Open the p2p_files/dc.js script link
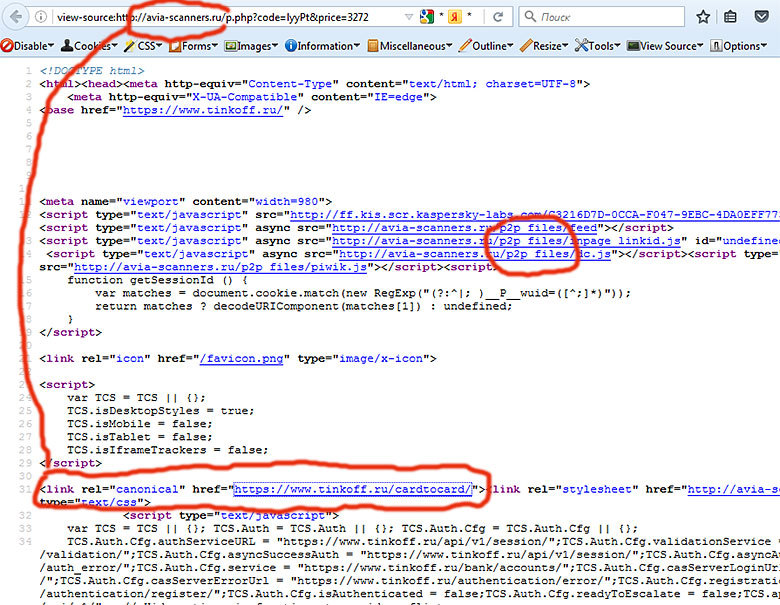 point(475,254)
